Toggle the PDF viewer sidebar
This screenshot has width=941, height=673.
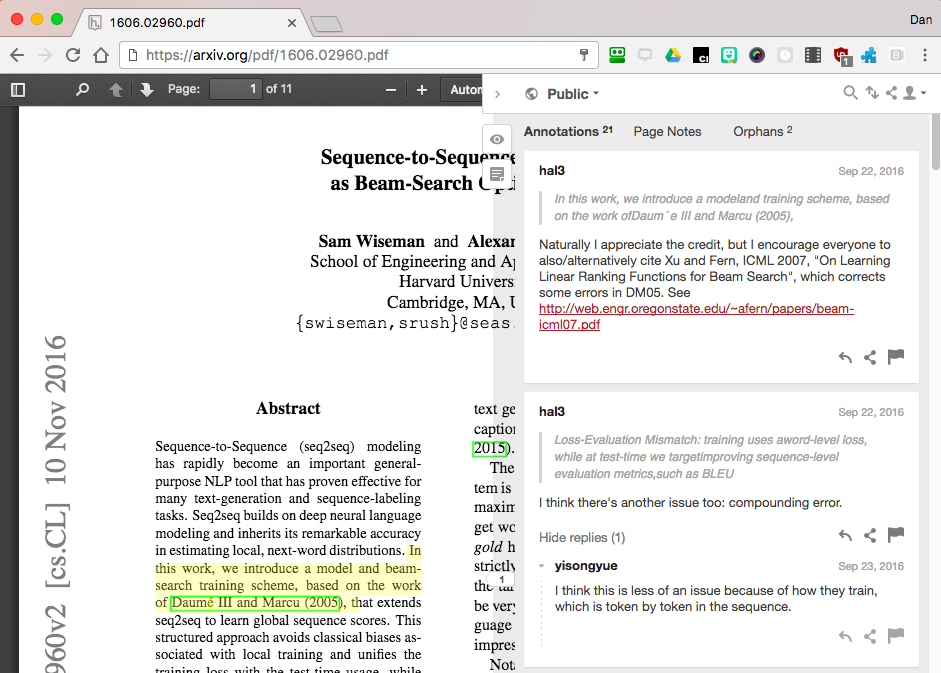[18, 89]
